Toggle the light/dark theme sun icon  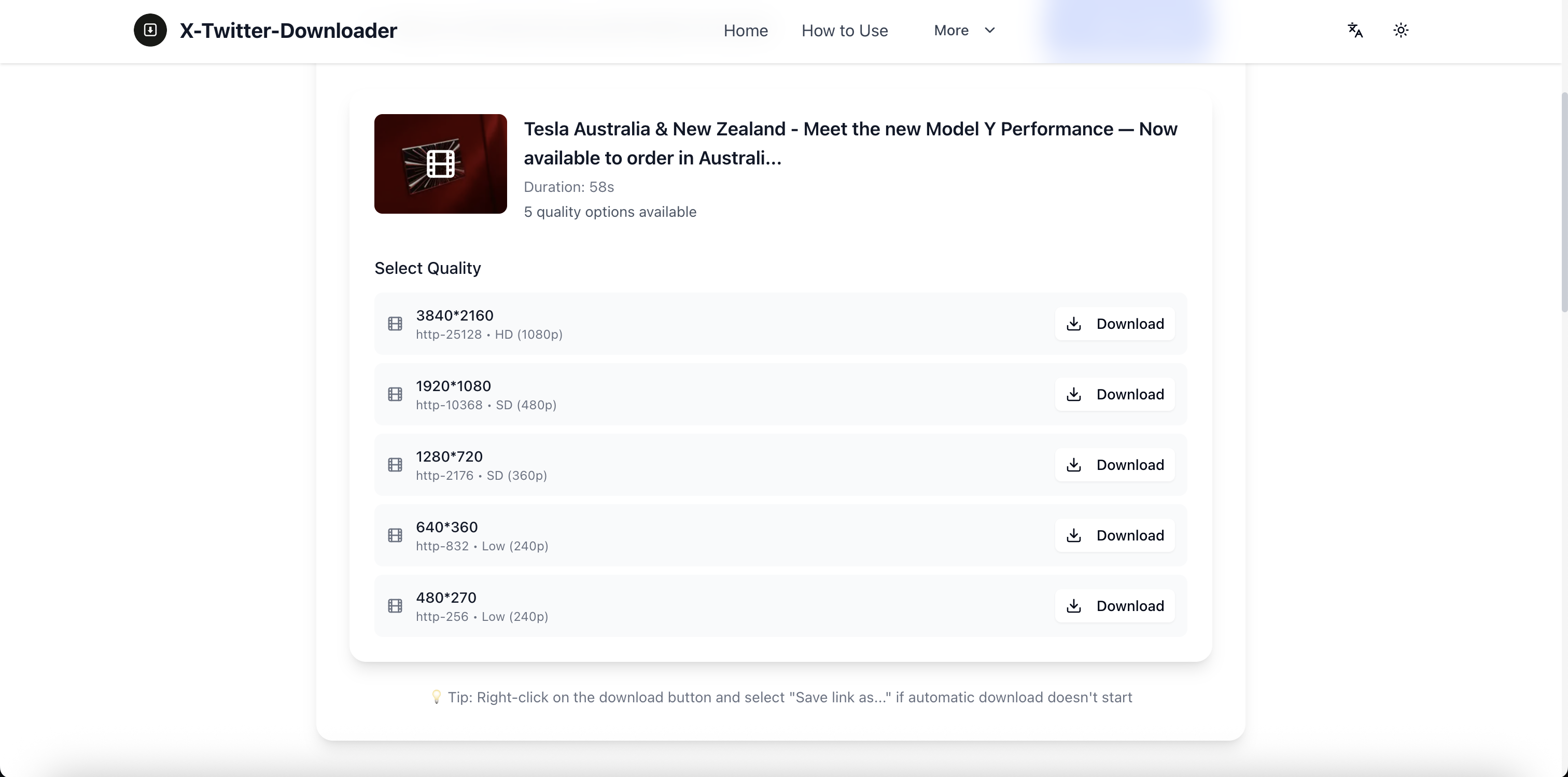pyautogui.click(x=1401, y=30)
